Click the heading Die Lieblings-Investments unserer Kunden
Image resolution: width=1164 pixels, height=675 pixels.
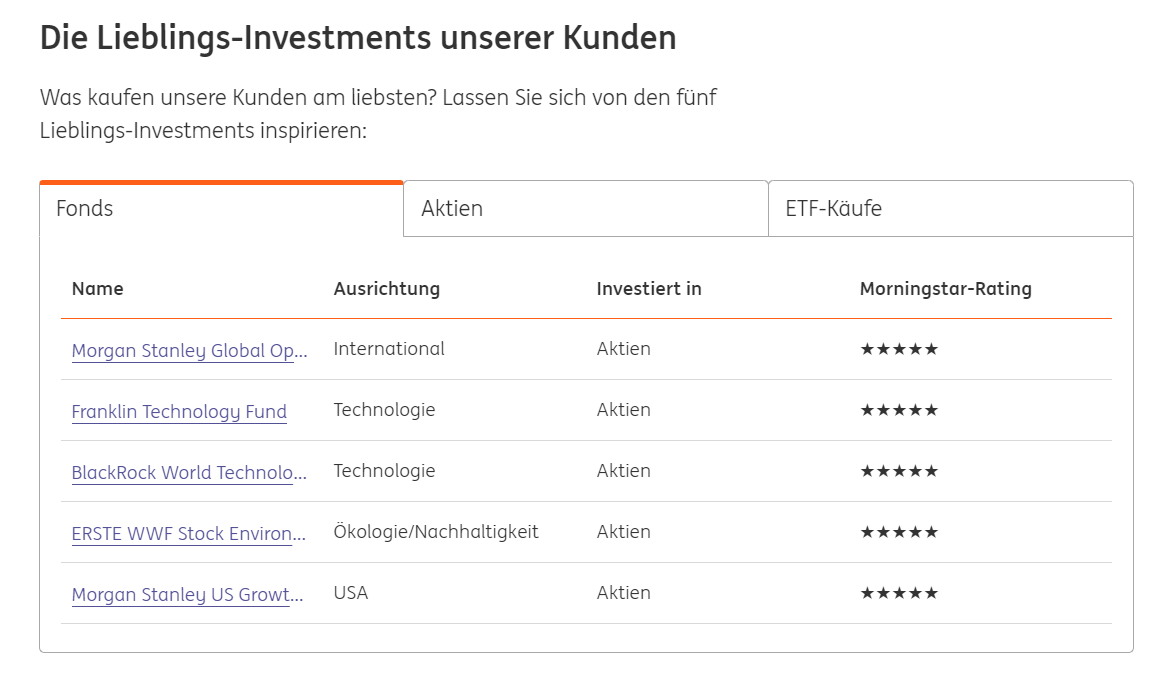coord(358,38)
